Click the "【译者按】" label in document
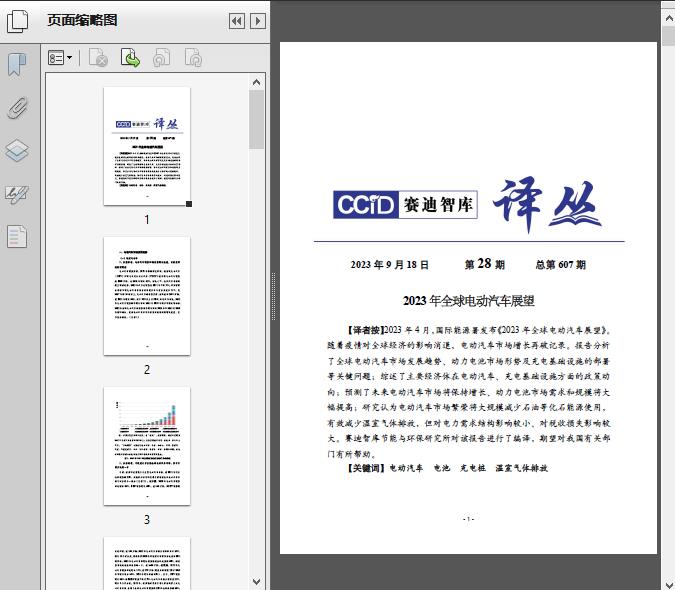Viewport: 675px width, 590px height. (x=364, y=330)
